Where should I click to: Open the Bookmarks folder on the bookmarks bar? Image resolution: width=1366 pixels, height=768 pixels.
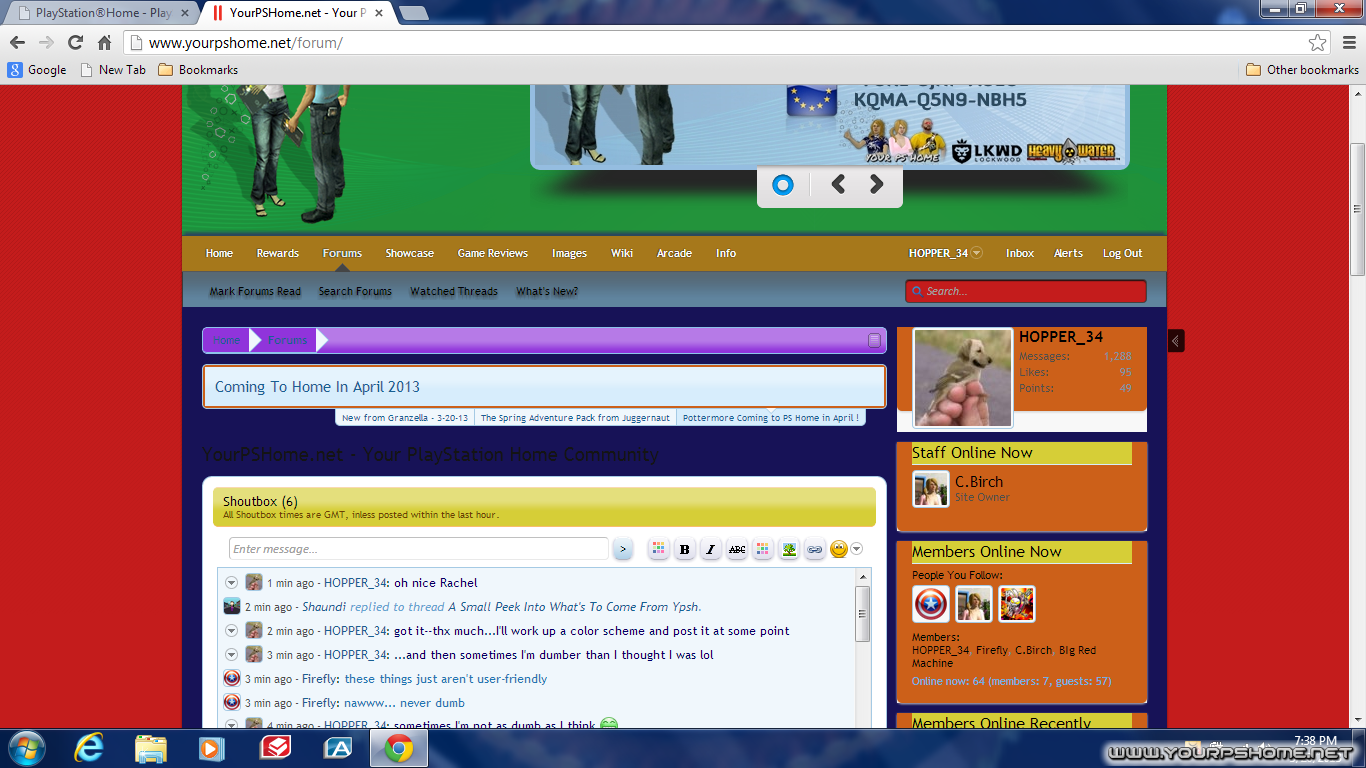[x=198, y=70]
